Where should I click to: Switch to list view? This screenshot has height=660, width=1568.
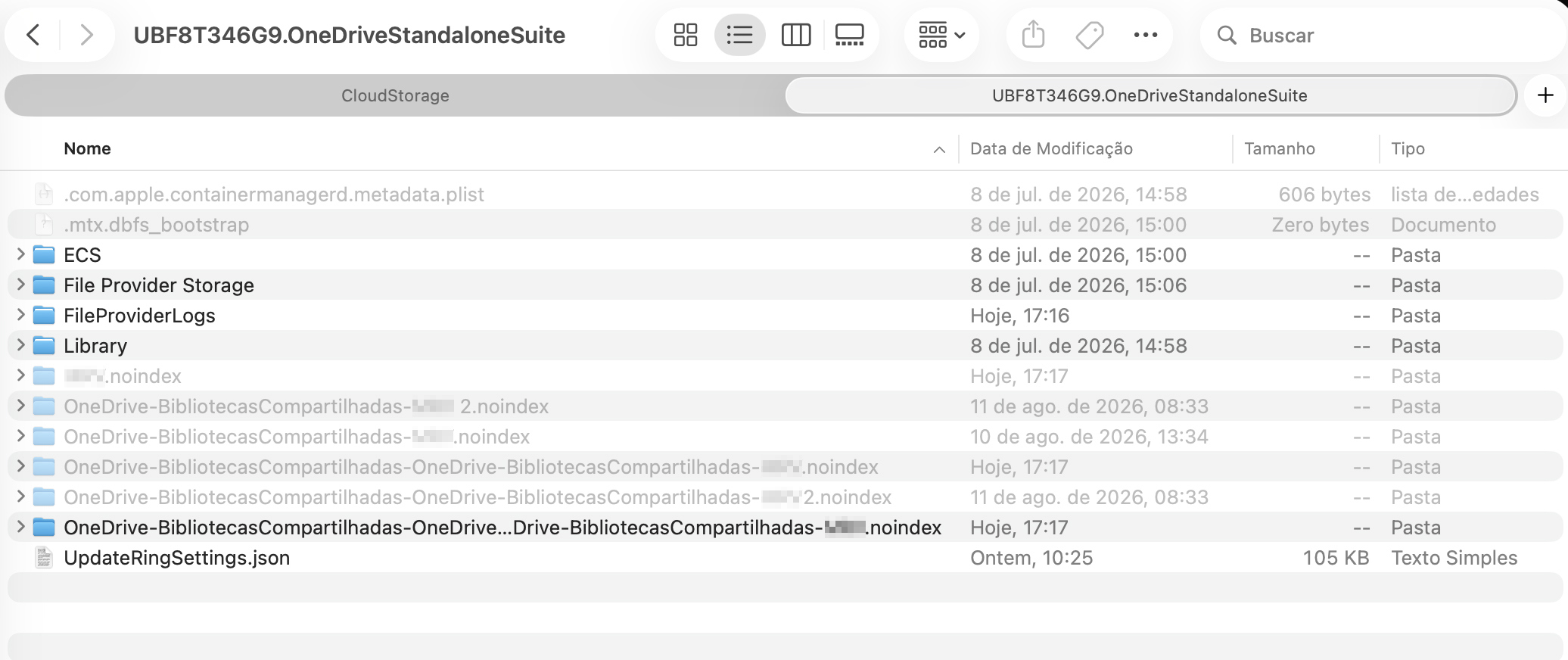pyautogui.click(x=739, y=35)
